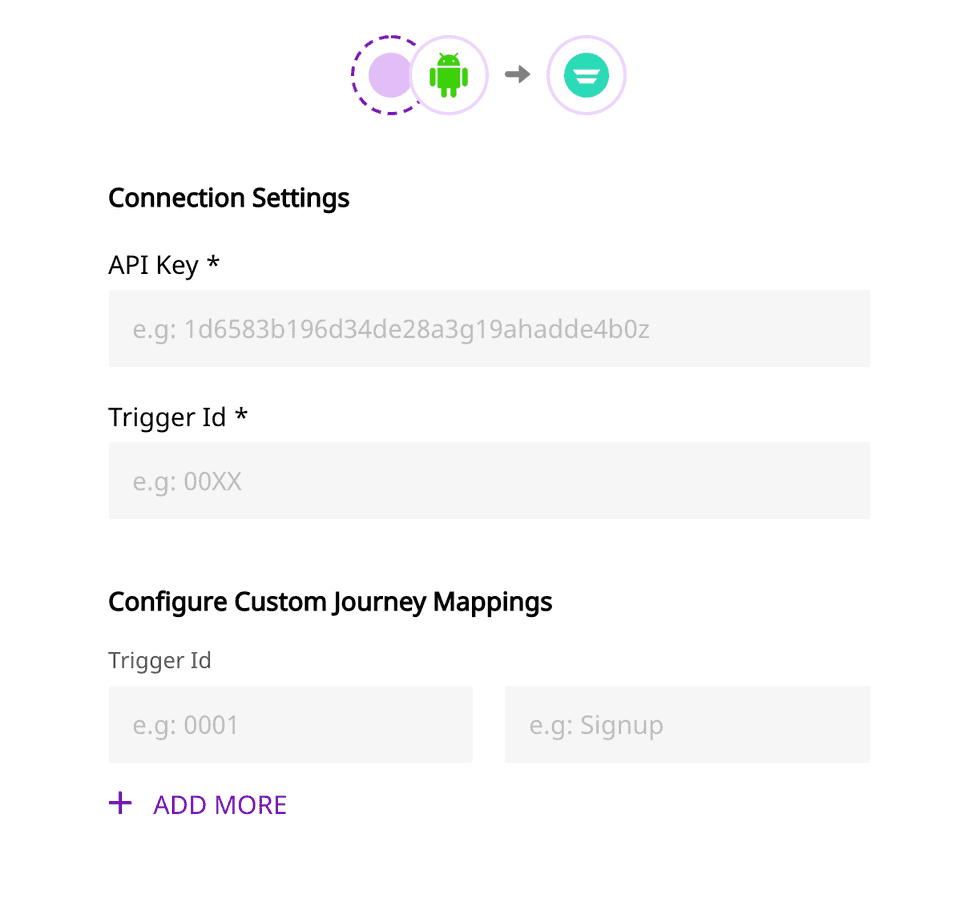Click the Trigger Id required field
This screenshot has height=902, width=960.
[489, 480]
